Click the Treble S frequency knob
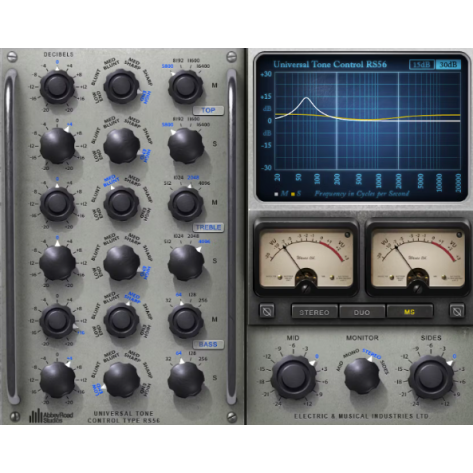Screen dimensions: 473x473 (186, 263)
